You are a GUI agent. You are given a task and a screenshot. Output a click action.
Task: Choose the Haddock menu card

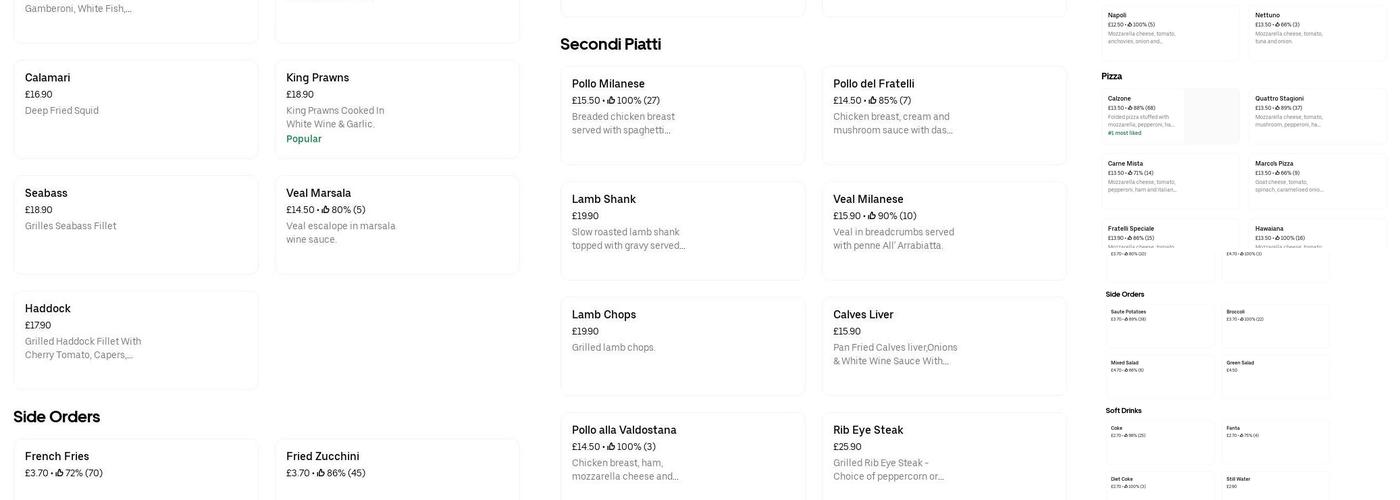click(135, 340)
